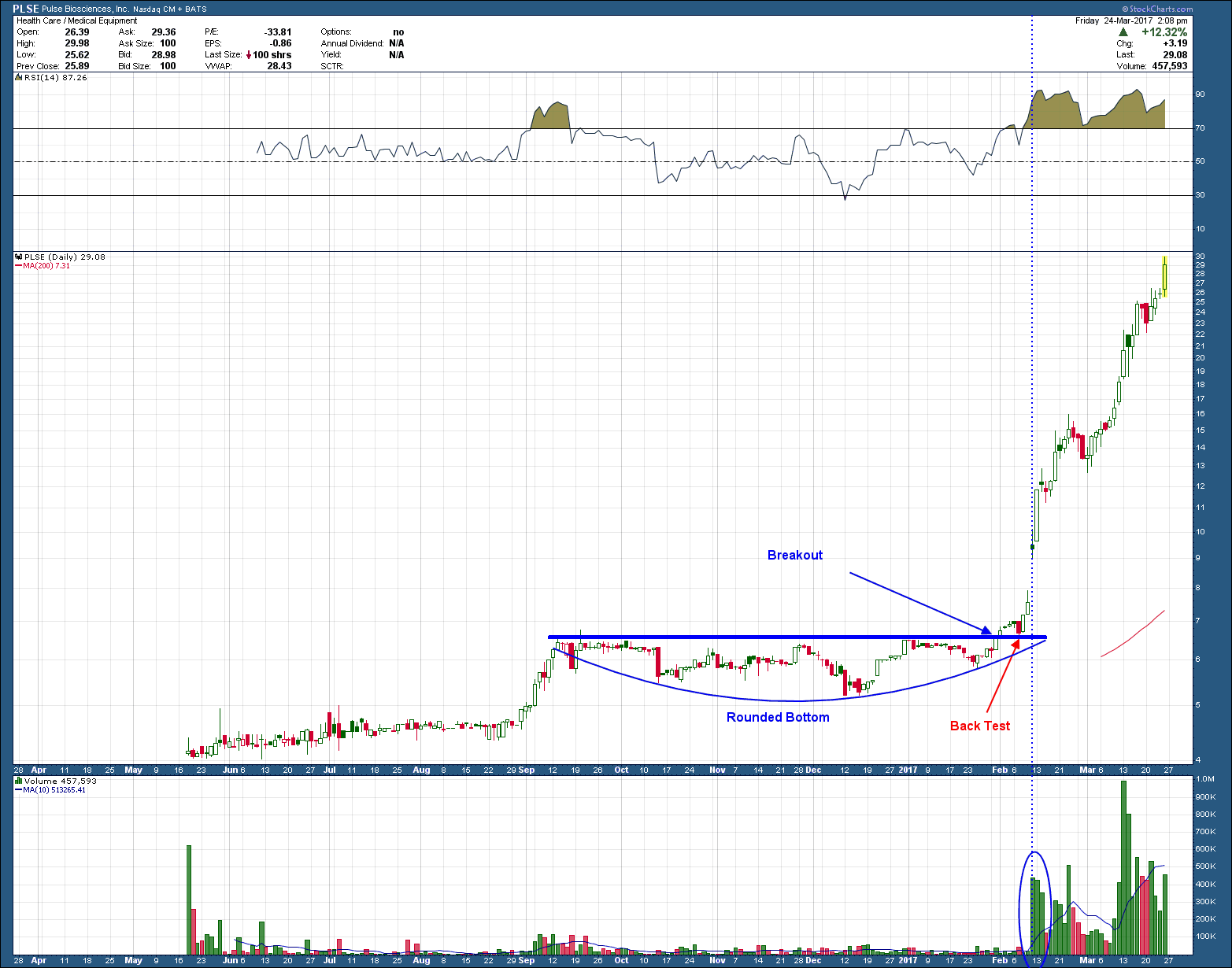Select the MA(10) 513265.41 volume legend
The image size is (1232, 968).
(x=54, y=790)
